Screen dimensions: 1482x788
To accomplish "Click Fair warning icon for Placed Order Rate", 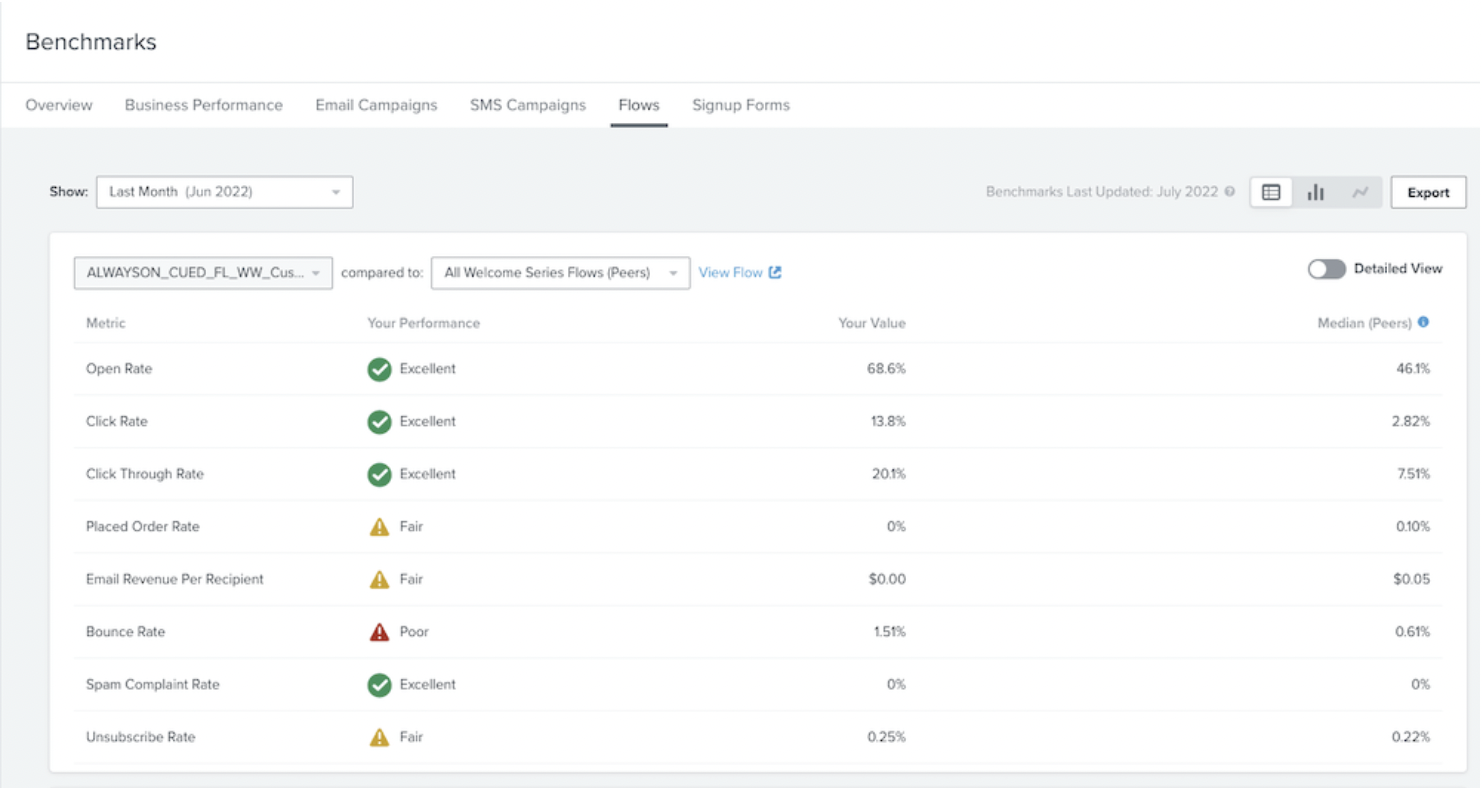I will click(x=379, y=527).
